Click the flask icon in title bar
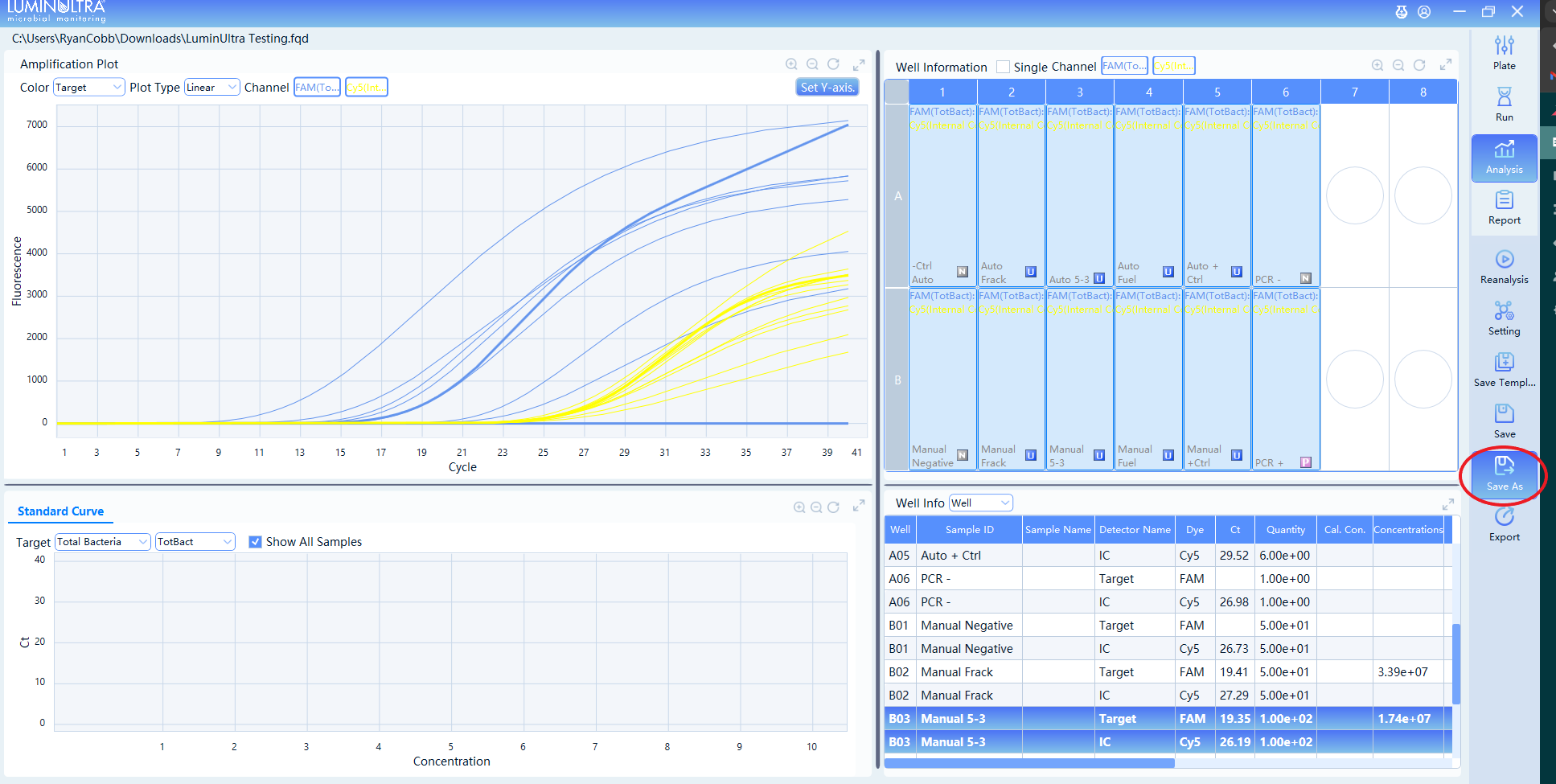The image size is (1556, 784). (x=1402, y=12)
